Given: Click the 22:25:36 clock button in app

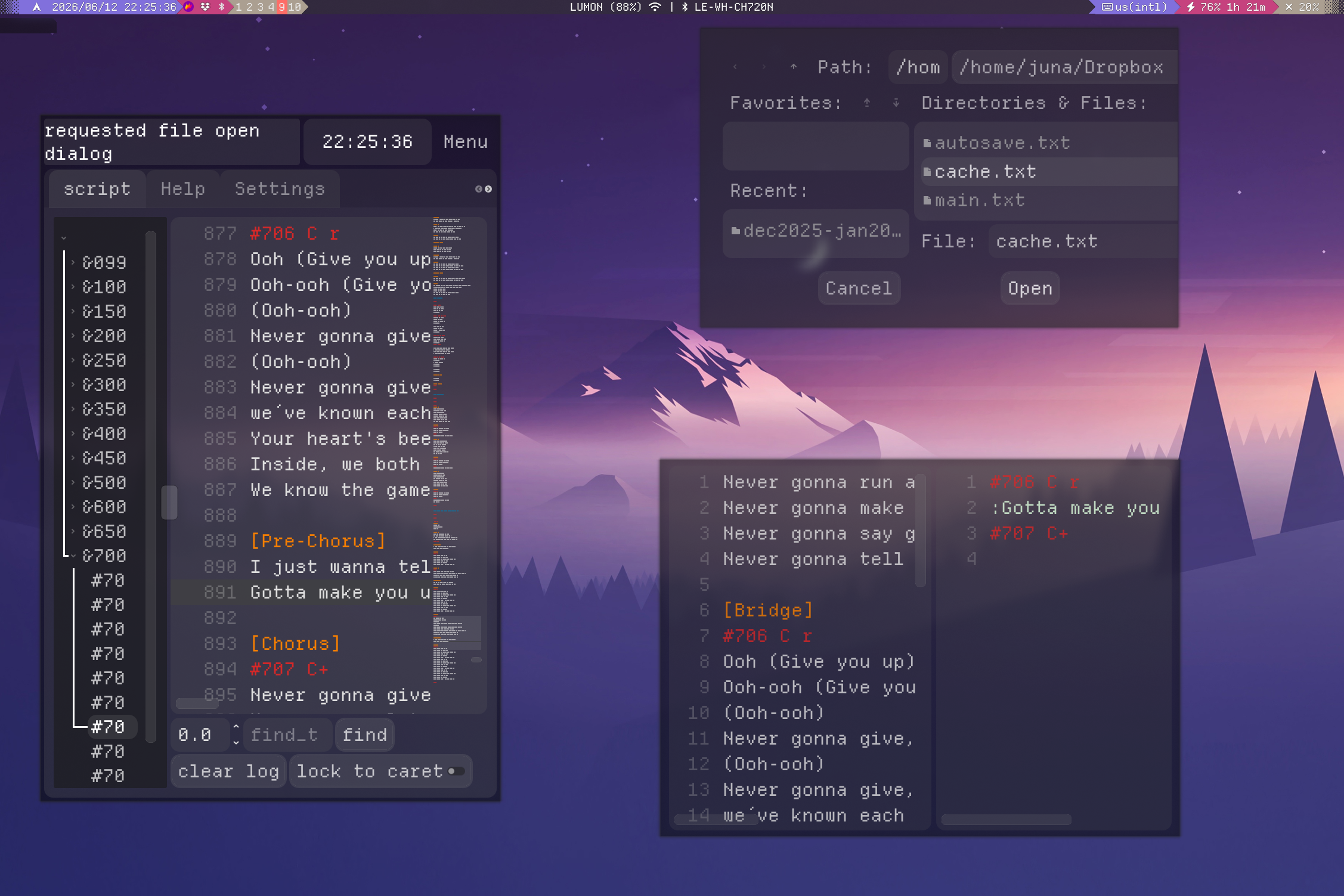Looking at the screenshot, I should tap(367, 142).
